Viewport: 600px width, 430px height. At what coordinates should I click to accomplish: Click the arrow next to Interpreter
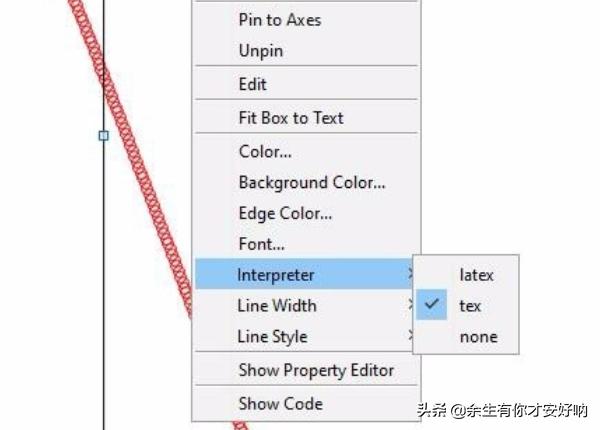click(x=410, y=274)
